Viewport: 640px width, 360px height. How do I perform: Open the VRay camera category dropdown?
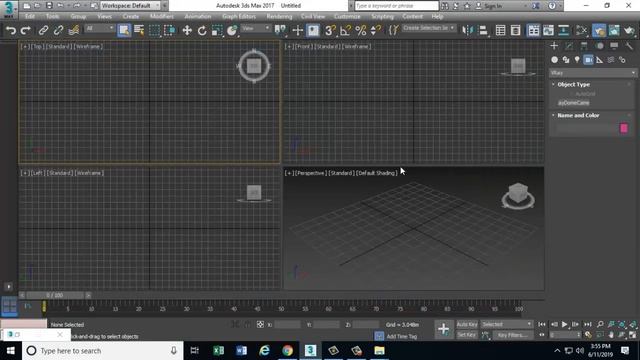tap(593, 73)
